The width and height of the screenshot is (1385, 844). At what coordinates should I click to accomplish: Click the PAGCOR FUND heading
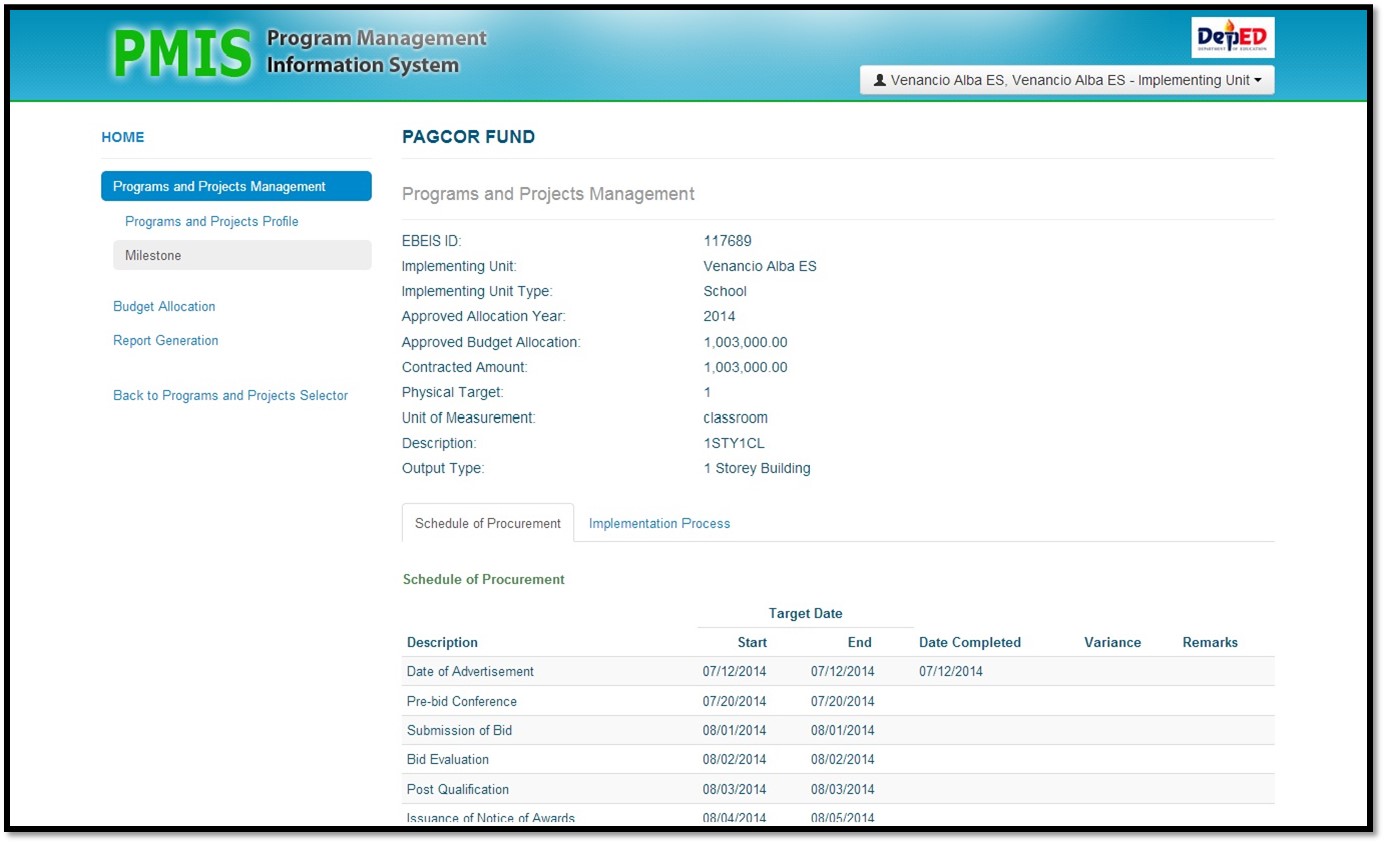click(468, 137)
